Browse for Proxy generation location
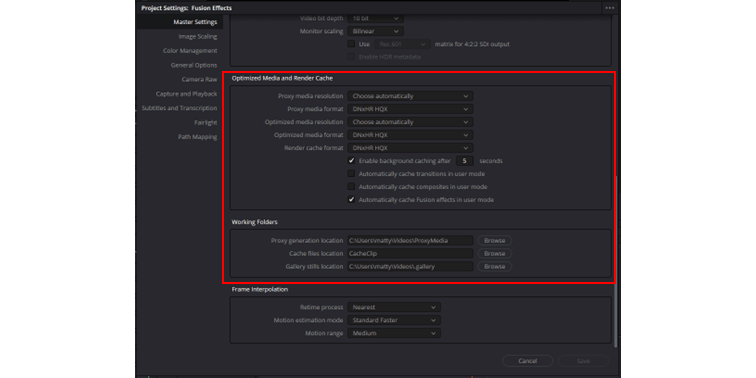 coord(495,241)
